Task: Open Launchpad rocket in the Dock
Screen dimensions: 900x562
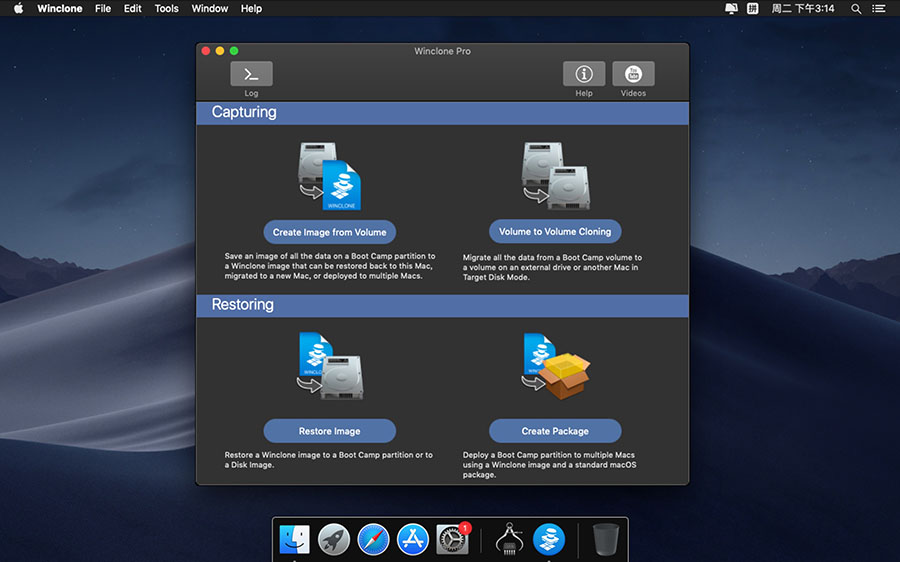Action: (x=333, y=540)
